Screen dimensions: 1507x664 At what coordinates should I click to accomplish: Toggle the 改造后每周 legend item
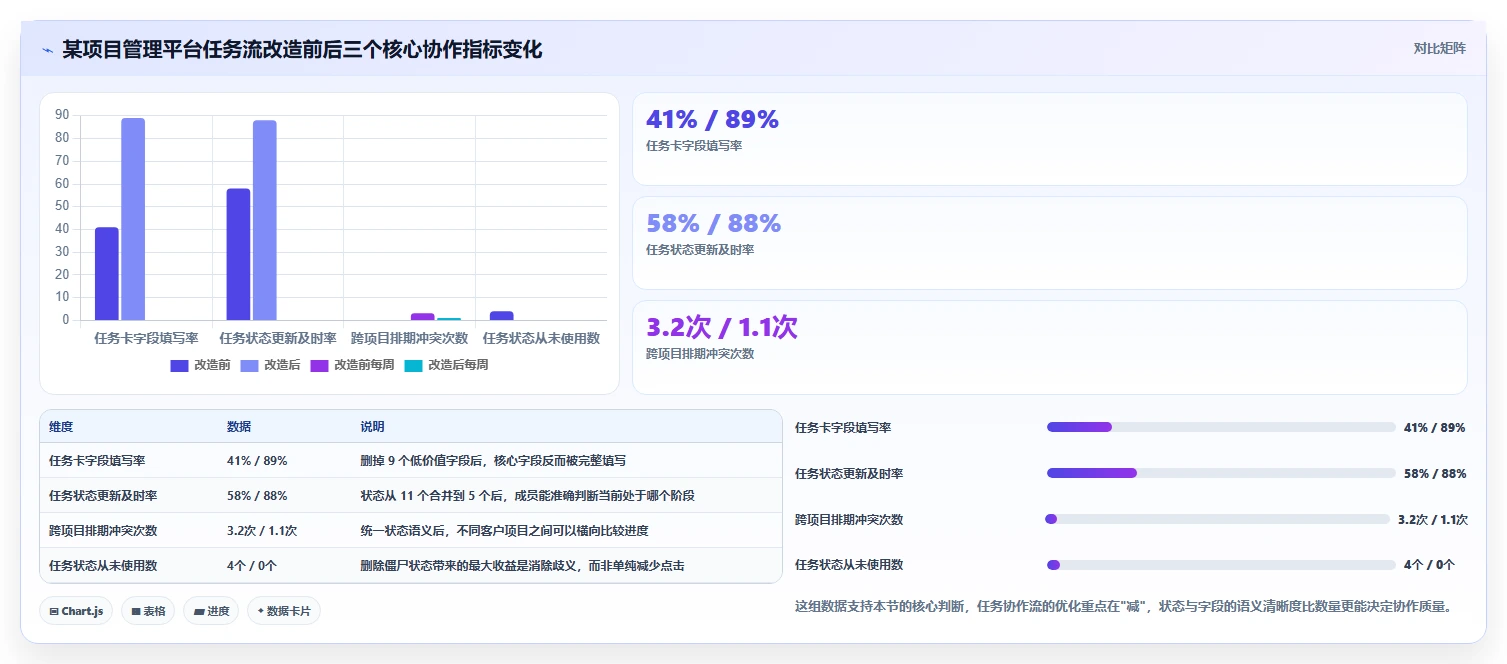click(x=446, y=365)
